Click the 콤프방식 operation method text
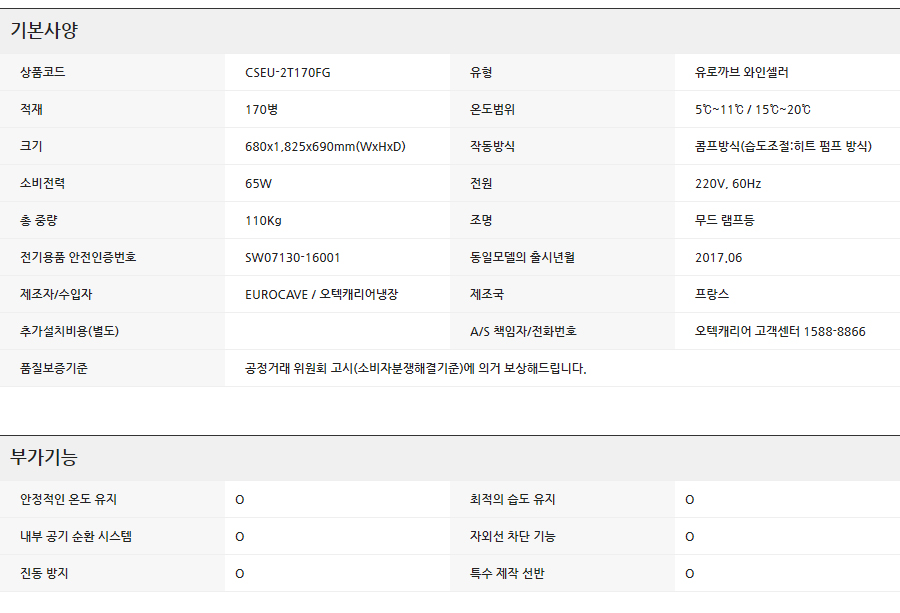The width and height of the screenshot is (900, 613). coord(783,147)
